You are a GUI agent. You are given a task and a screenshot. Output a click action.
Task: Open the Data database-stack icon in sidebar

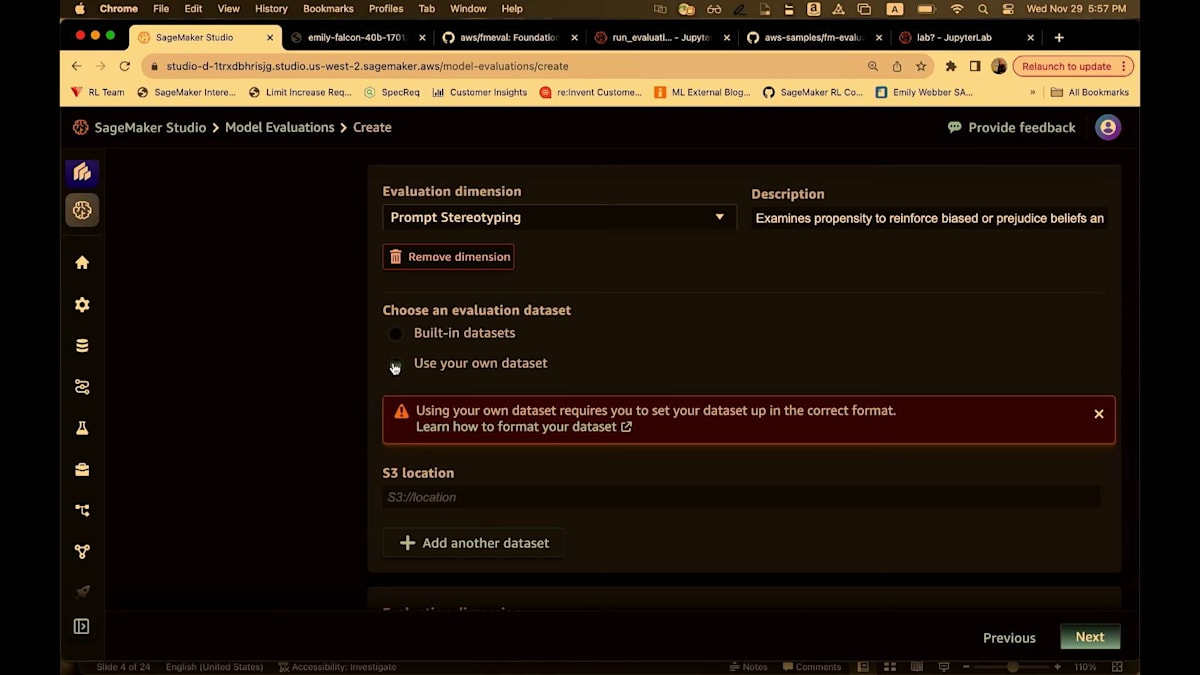[x=82, y=346]
